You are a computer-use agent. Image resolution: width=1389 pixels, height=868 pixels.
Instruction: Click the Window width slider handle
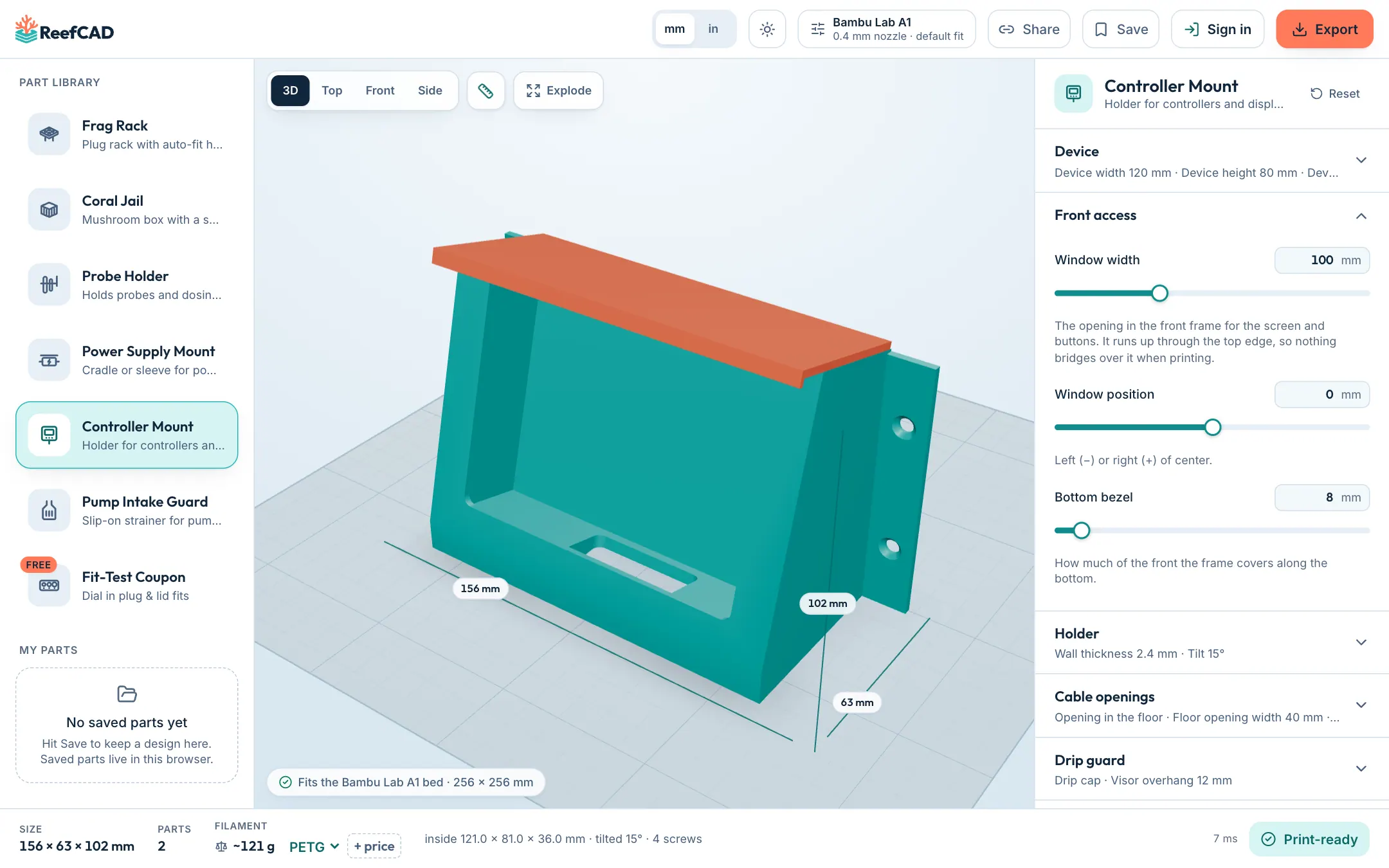(1159, 293)
